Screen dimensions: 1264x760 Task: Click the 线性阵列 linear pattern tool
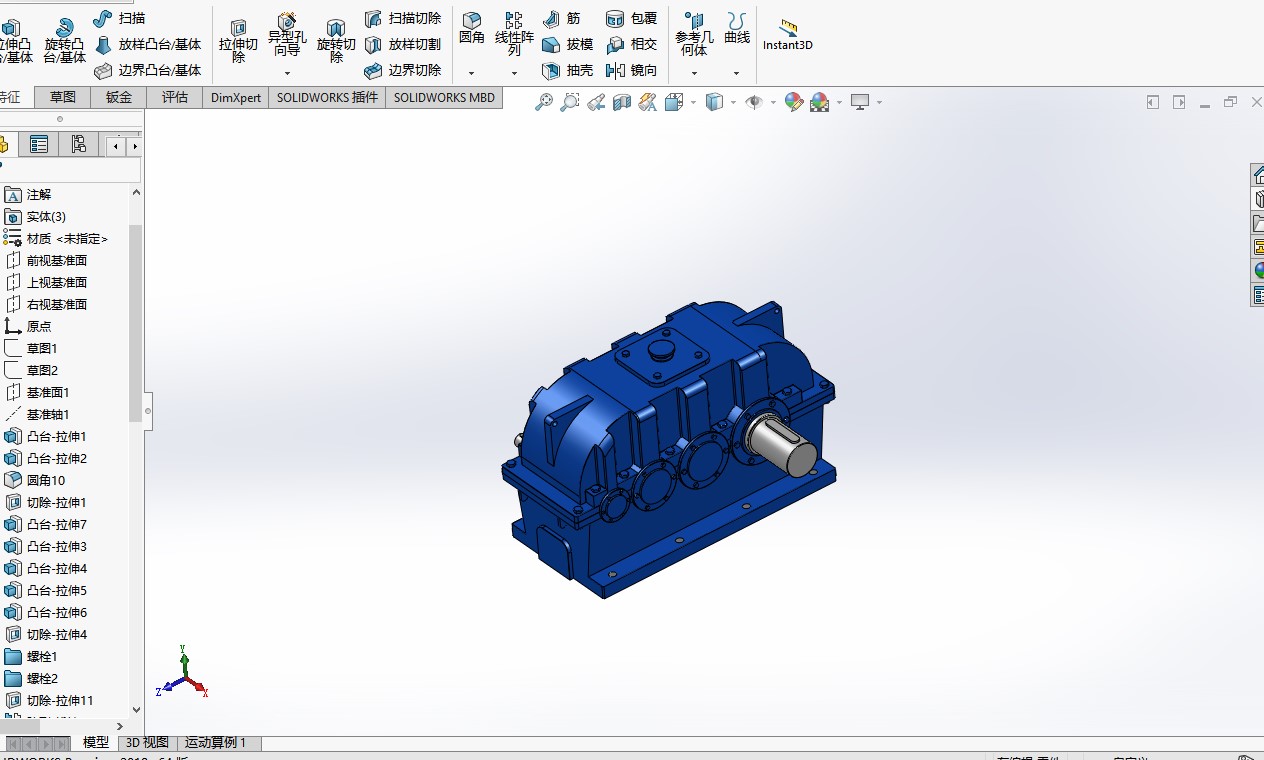514,34
